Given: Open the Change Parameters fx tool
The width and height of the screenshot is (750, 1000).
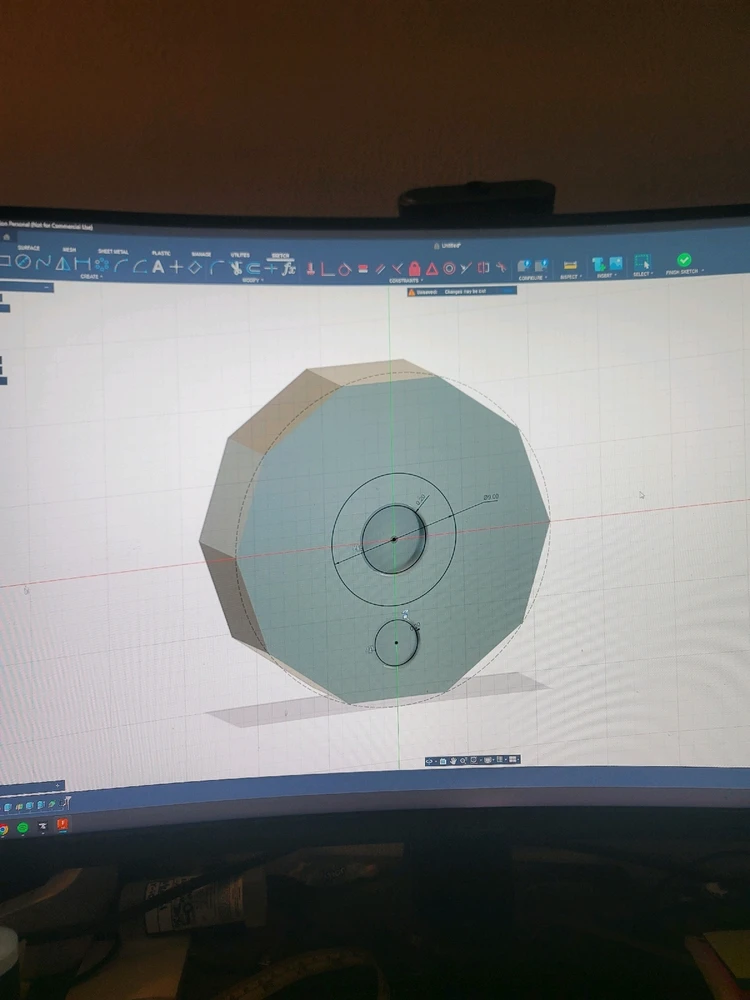Looking at the screenshot, I should [x=288, y=268].
